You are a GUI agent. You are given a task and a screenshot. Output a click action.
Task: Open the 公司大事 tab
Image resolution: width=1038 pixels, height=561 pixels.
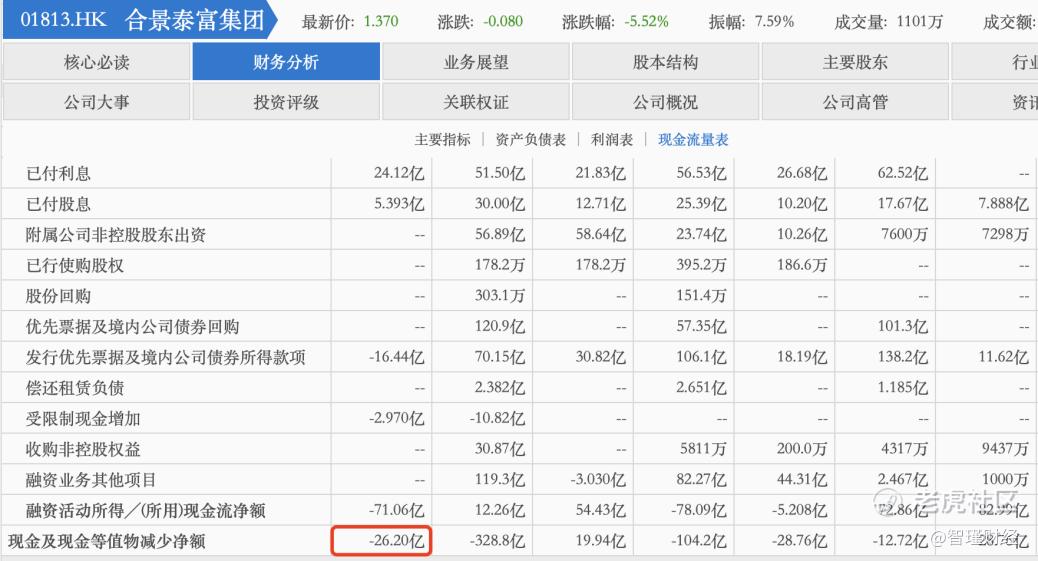coord(97,102)
